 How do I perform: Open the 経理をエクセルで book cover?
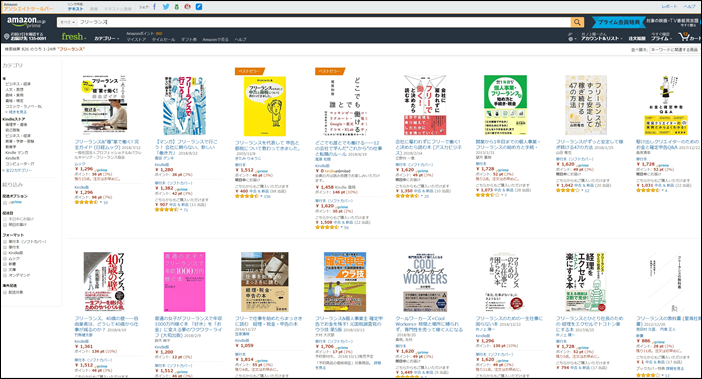pos(586,282)
